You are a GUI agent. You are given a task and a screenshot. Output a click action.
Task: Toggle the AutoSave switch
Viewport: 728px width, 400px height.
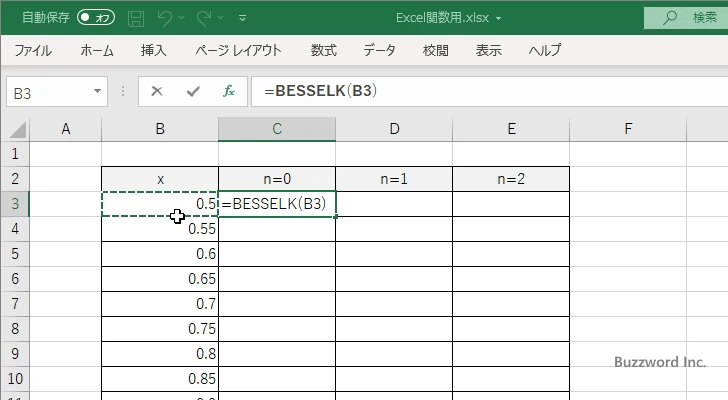96,18
